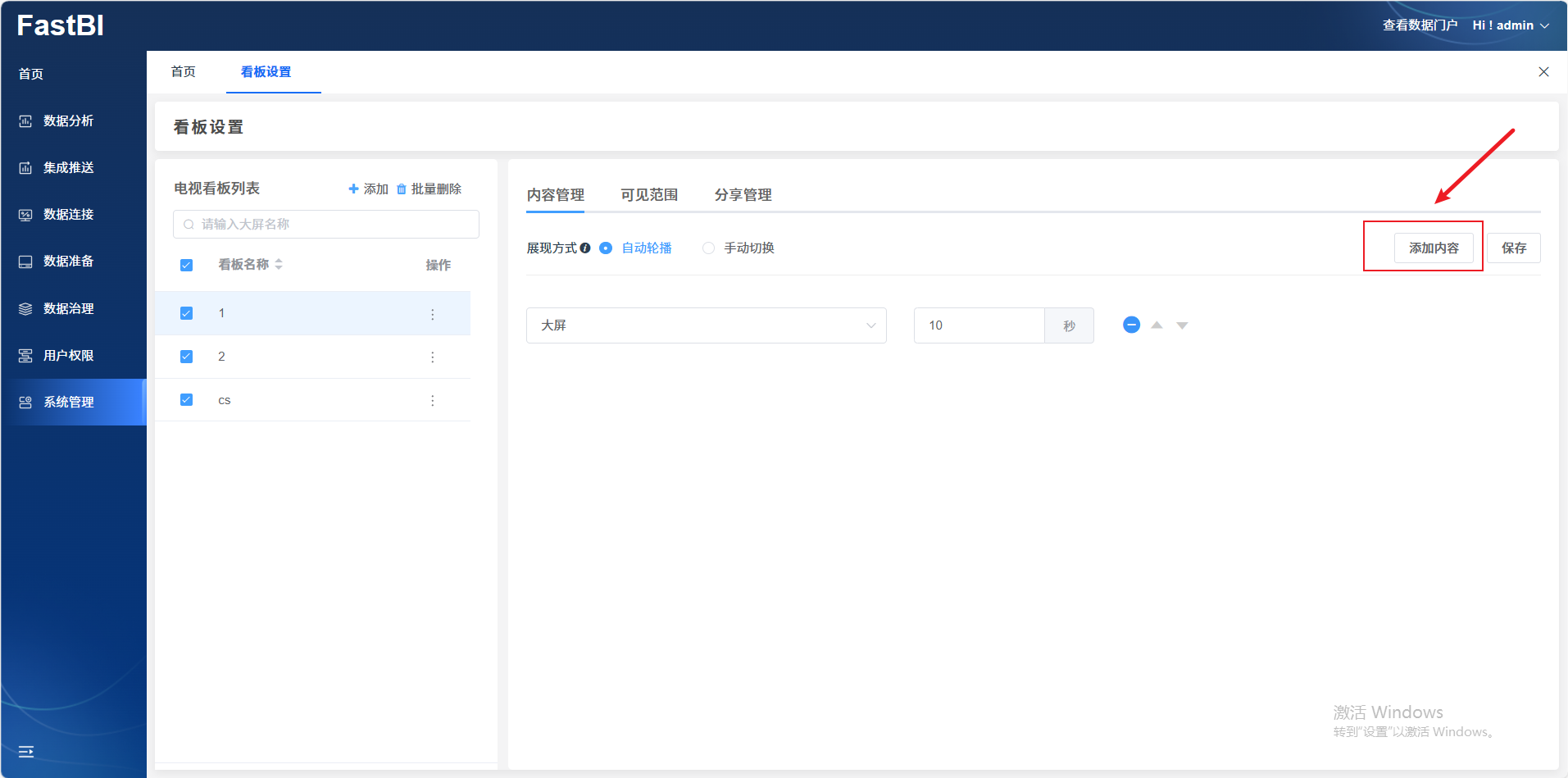This screenshot has width=1568, height=778.
Task: Collapse sidebar using bottom-left menu icon
Action: click(x=26, y=752)
